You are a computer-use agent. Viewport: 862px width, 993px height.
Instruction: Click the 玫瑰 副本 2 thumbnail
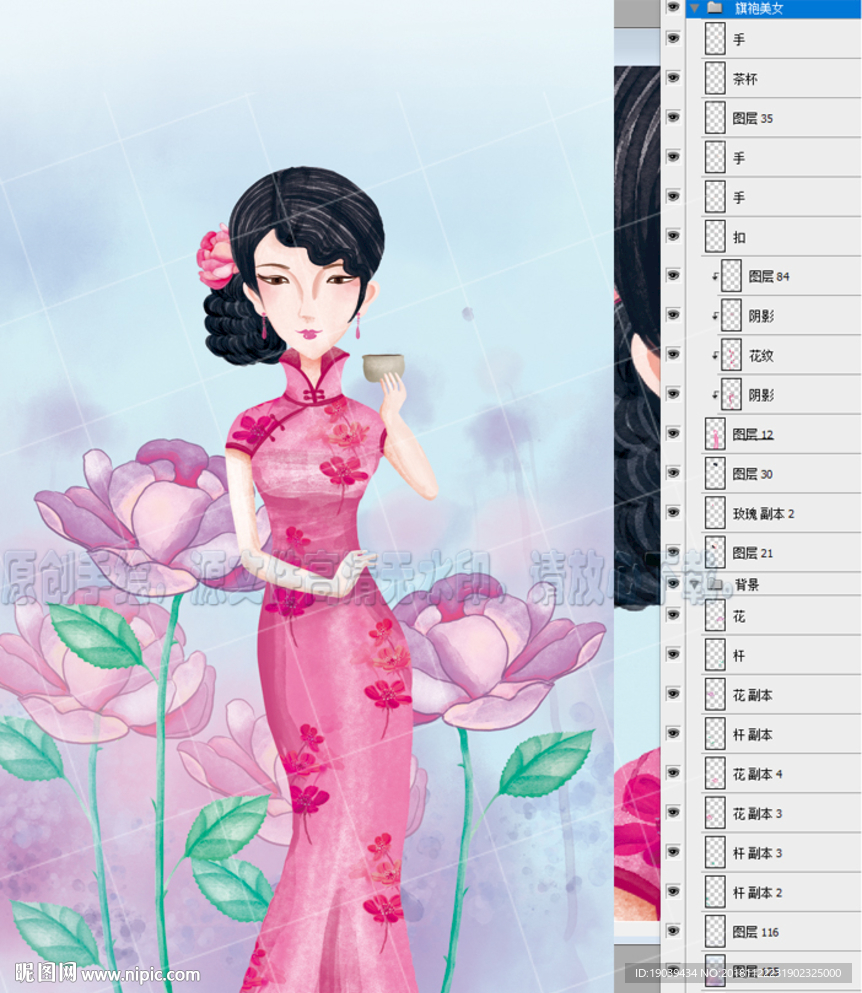715,513
